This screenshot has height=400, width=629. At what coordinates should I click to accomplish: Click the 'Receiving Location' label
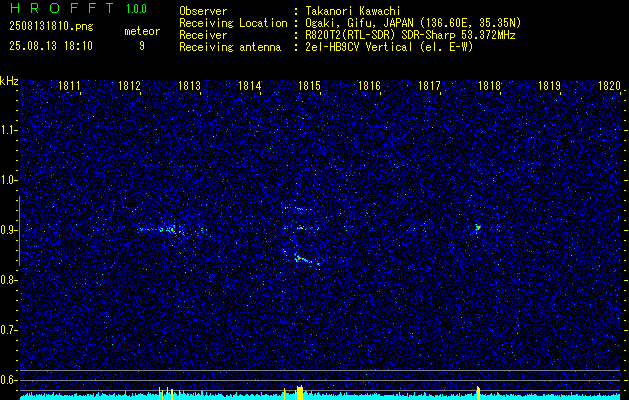click(x=233, y=23)
